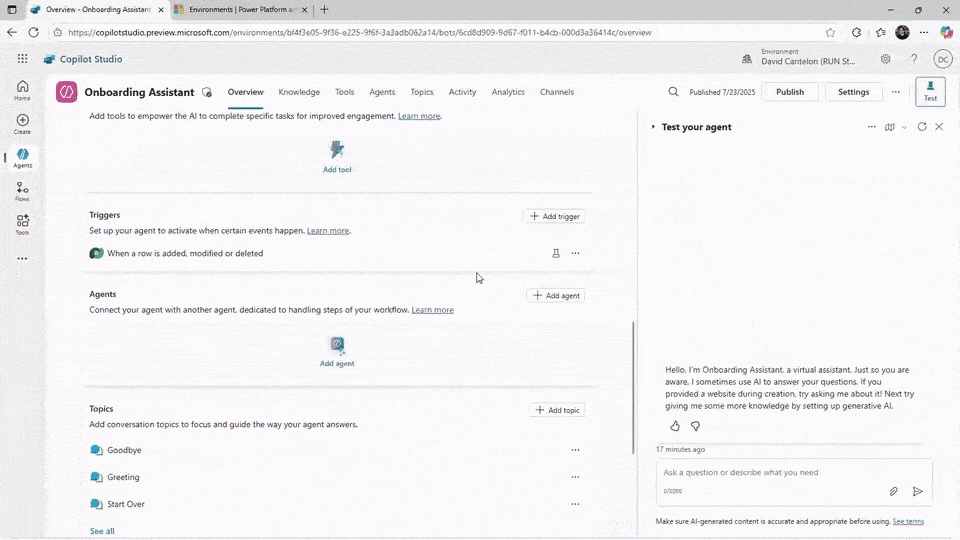Click the Add trigger button

(554, 216)
